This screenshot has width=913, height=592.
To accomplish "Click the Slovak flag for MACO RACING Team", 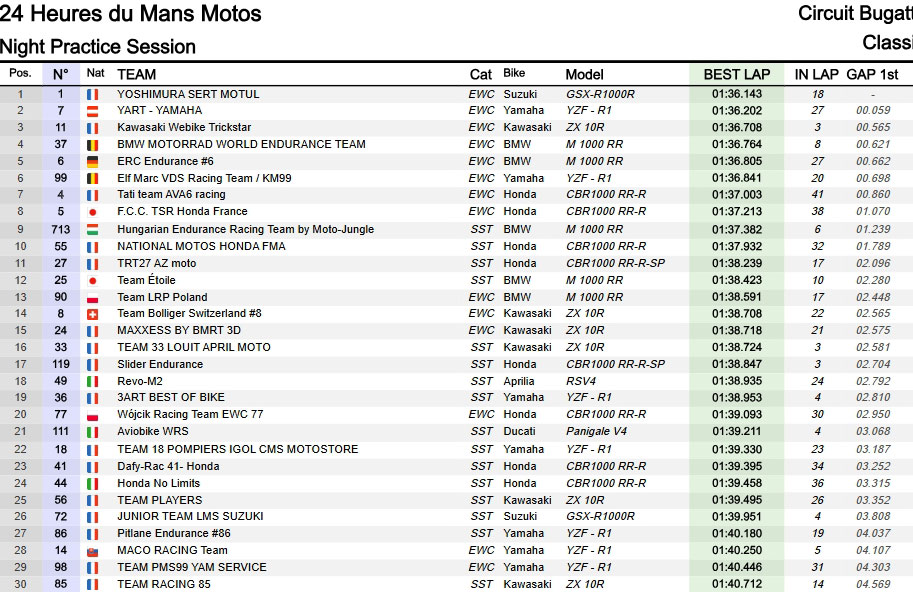I will 93,550.
